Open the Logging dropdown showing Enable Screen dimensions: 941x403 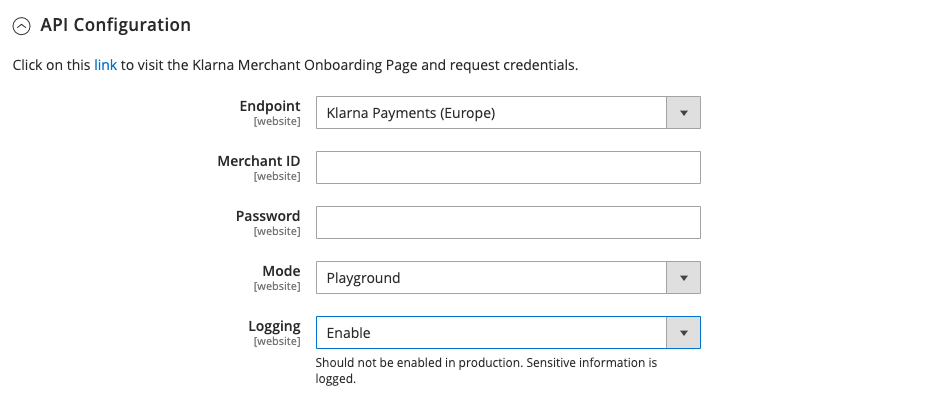pos(508,333)
